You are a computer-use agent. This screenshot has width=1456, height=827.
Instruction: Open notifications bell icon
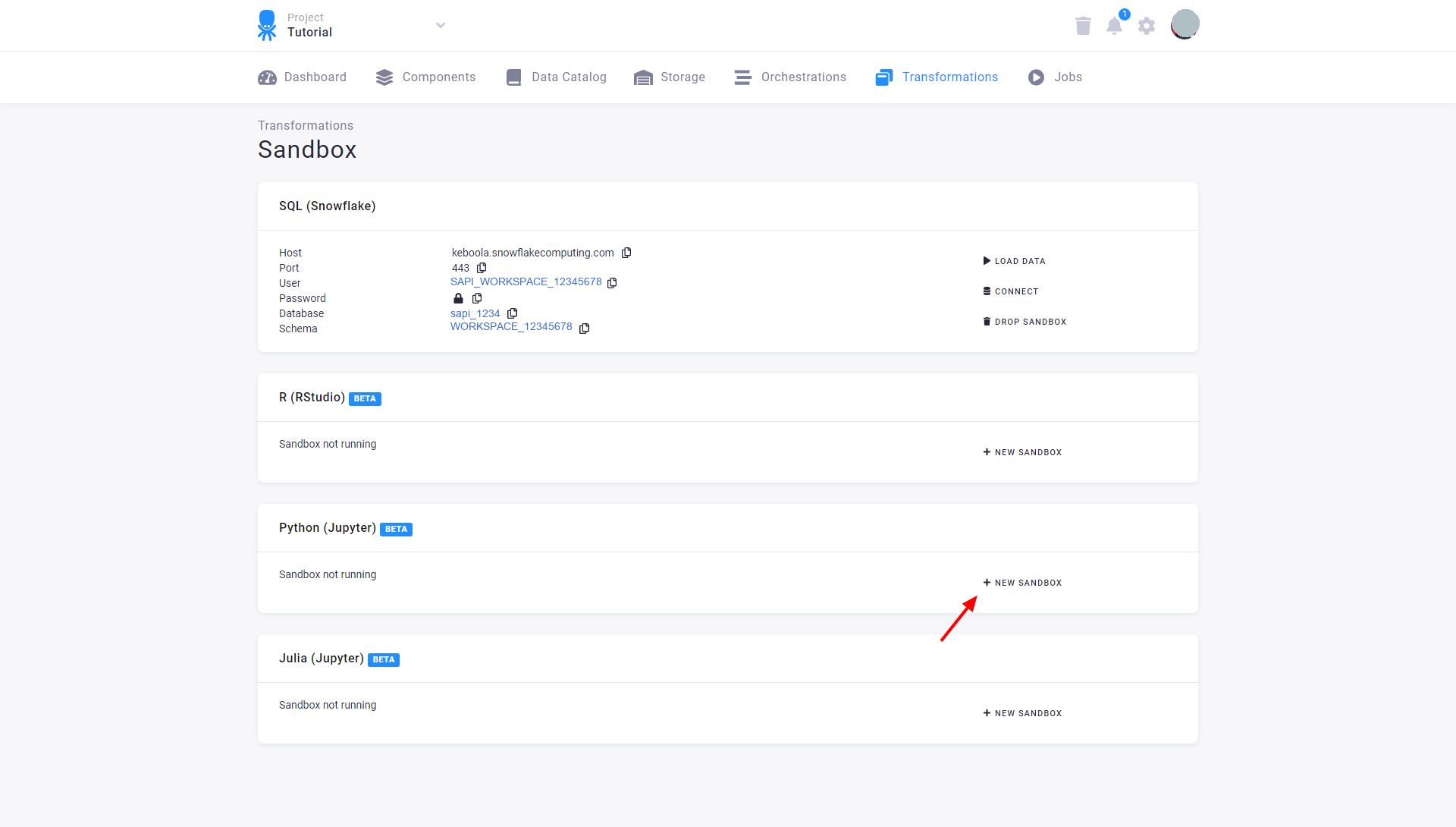pos(1114,25)
